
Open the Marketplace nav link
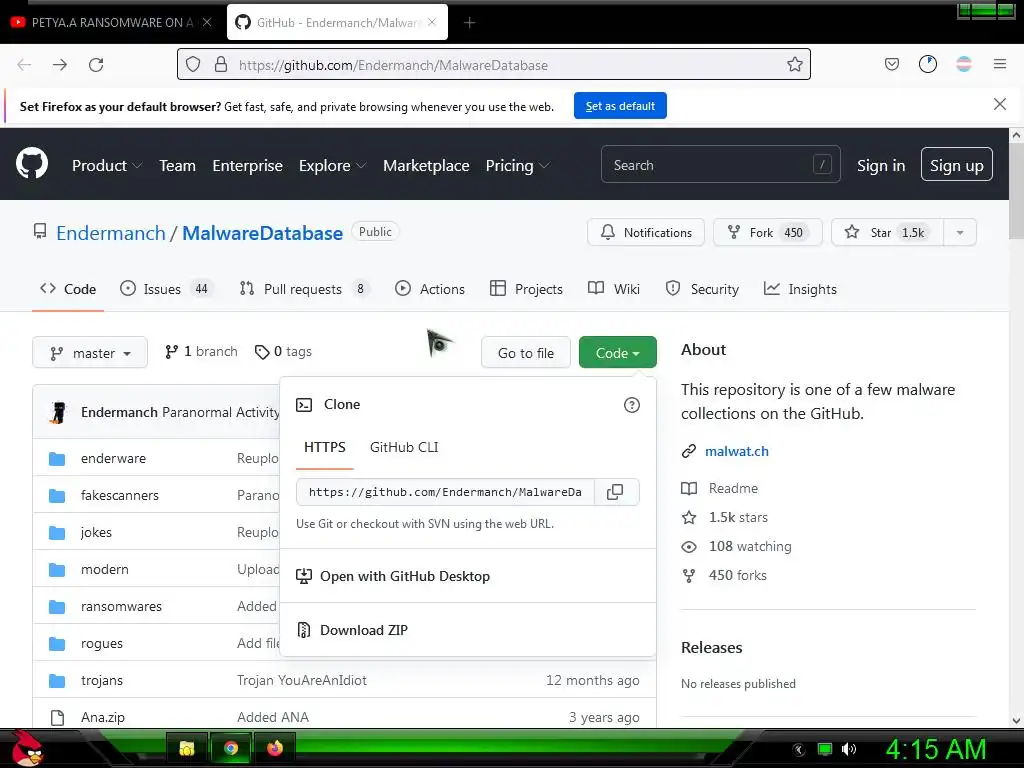426,166
